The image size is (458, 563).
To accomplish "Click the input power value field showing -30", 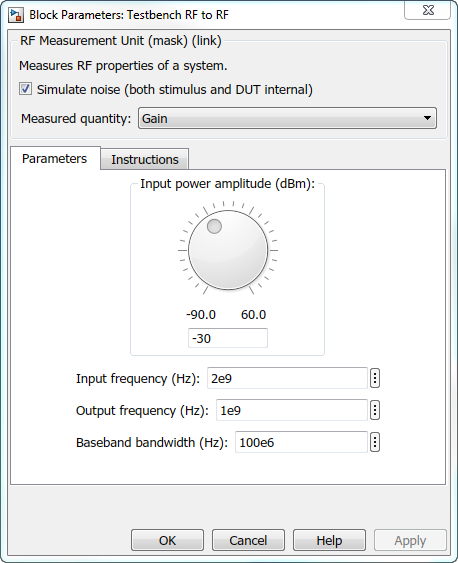I will (228, 338).
